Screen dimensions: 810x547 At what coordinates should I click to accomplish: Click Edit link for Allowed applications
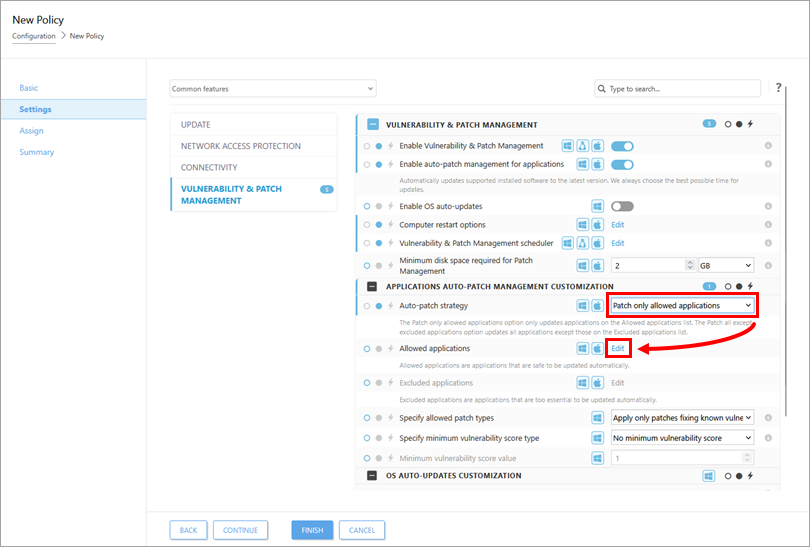618,348
